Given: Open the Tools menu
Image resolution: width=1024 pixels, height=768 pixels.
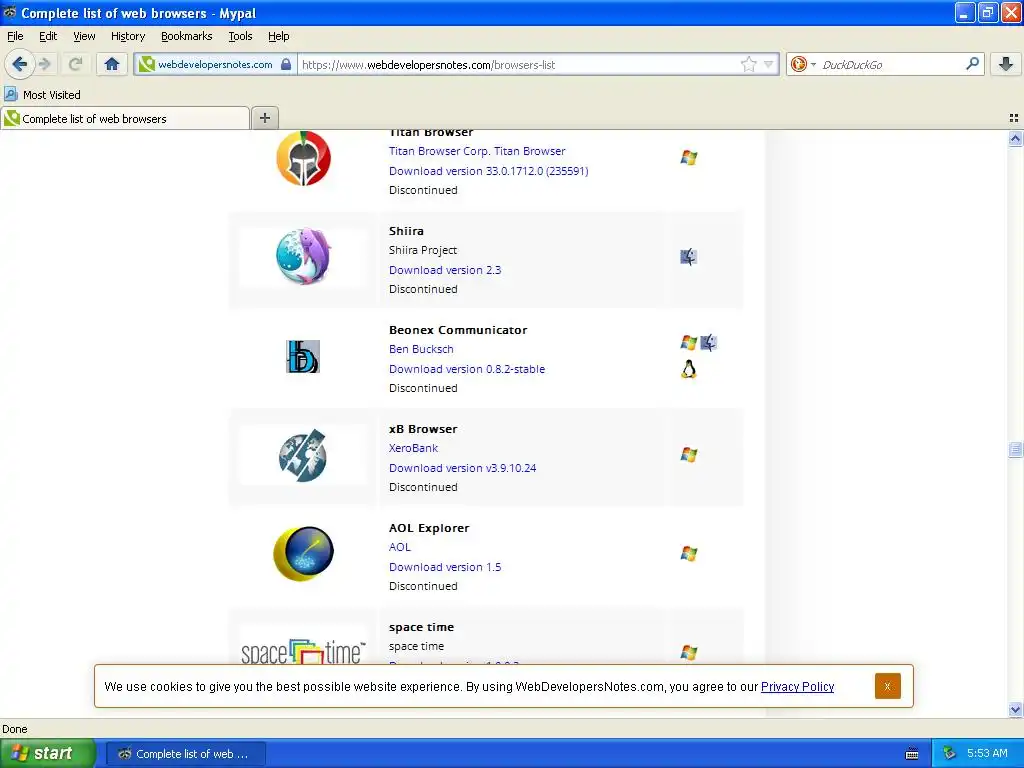Looking at the screenshot, I should pyautogui.click(x=240, y=36).
